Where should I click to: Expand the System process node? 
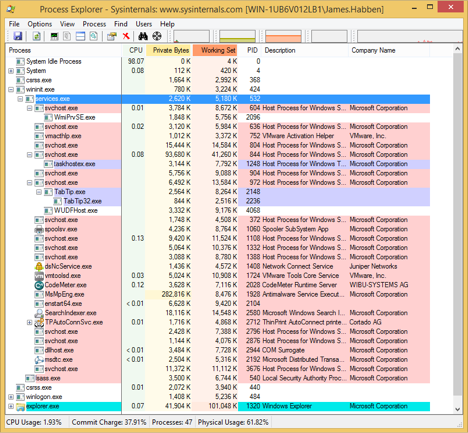point(11,71)
